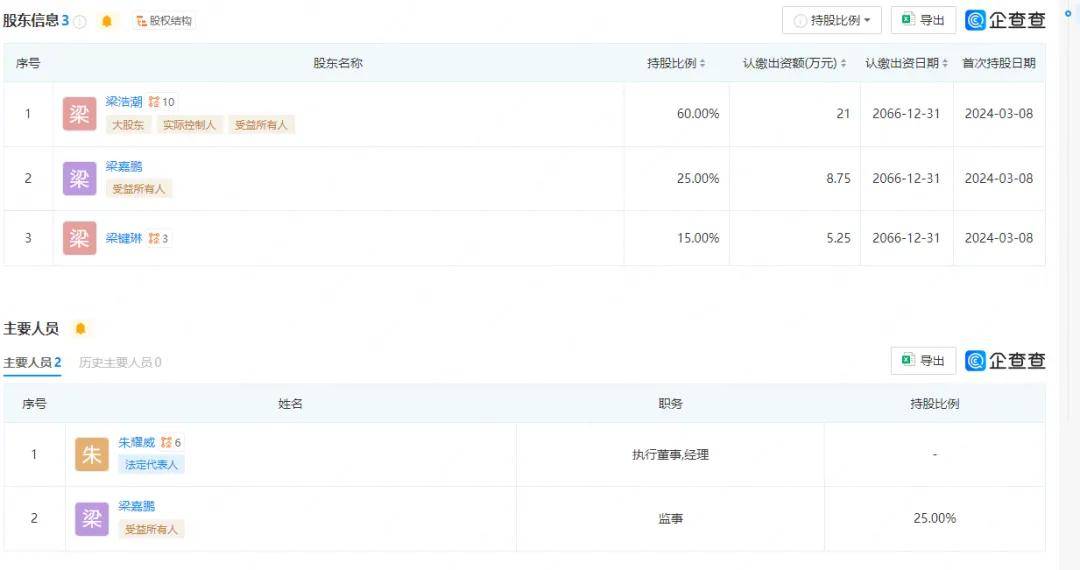Click the bell icon beside 主要人员 heading
1080x570 pixels.
(81, 329)
